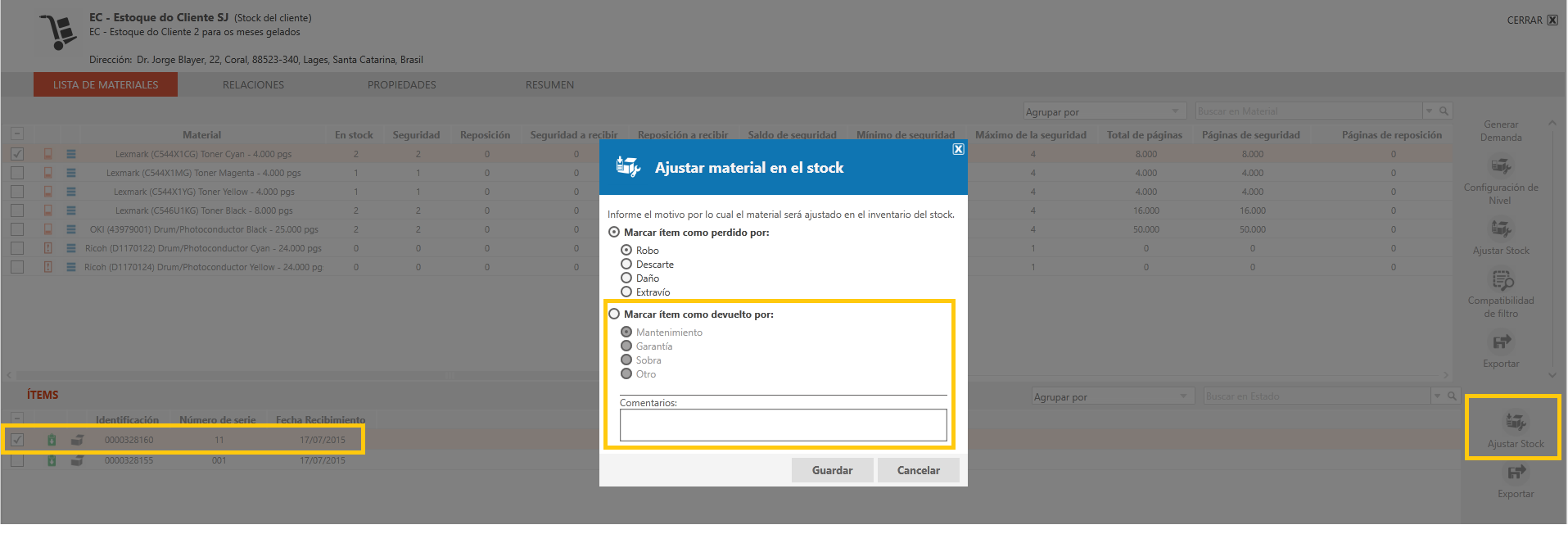
Task: Click upper Ajustar Stock icon in materials sidebar
Action: pyautogui.click(x=1501, y=229)
